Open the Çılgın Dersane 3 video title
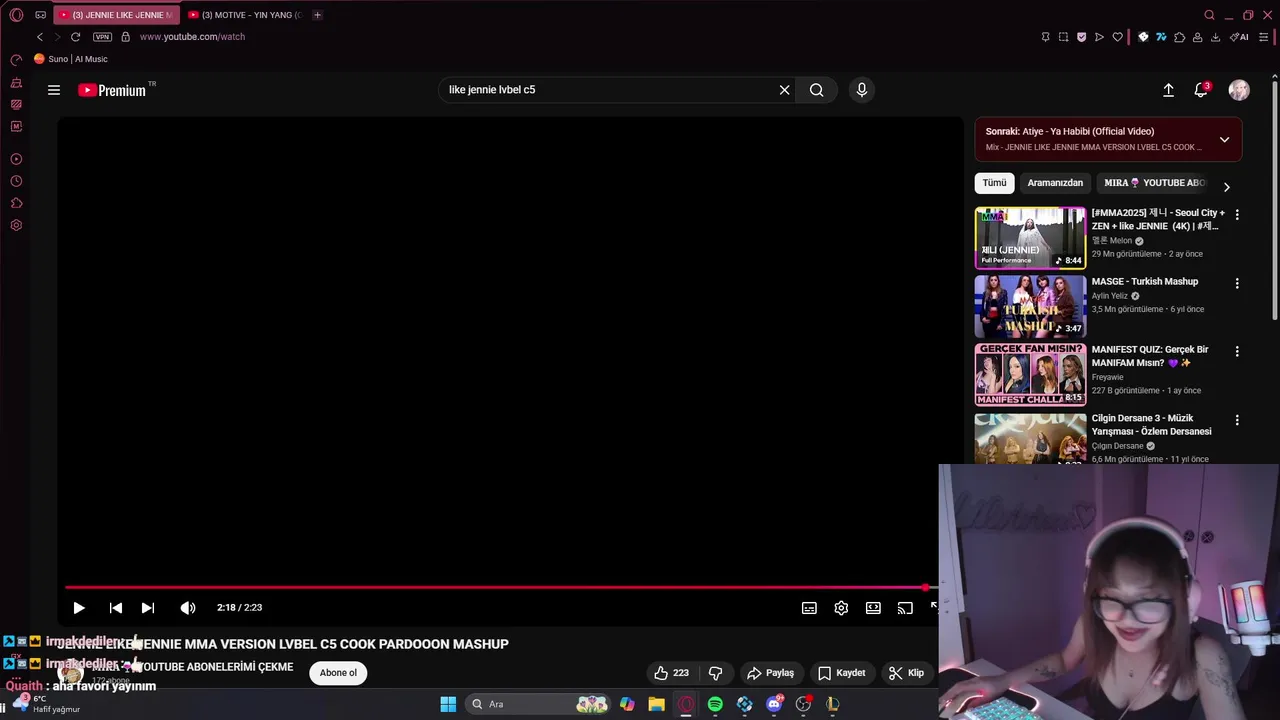Image resolution: width=1280 pixels, height=720 pixels. [1151, 425]
